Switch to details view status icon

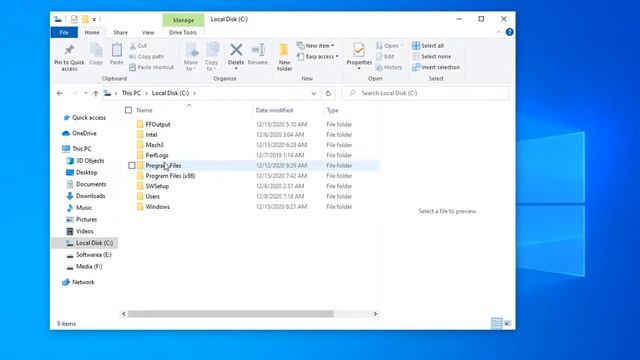(497, 323)
